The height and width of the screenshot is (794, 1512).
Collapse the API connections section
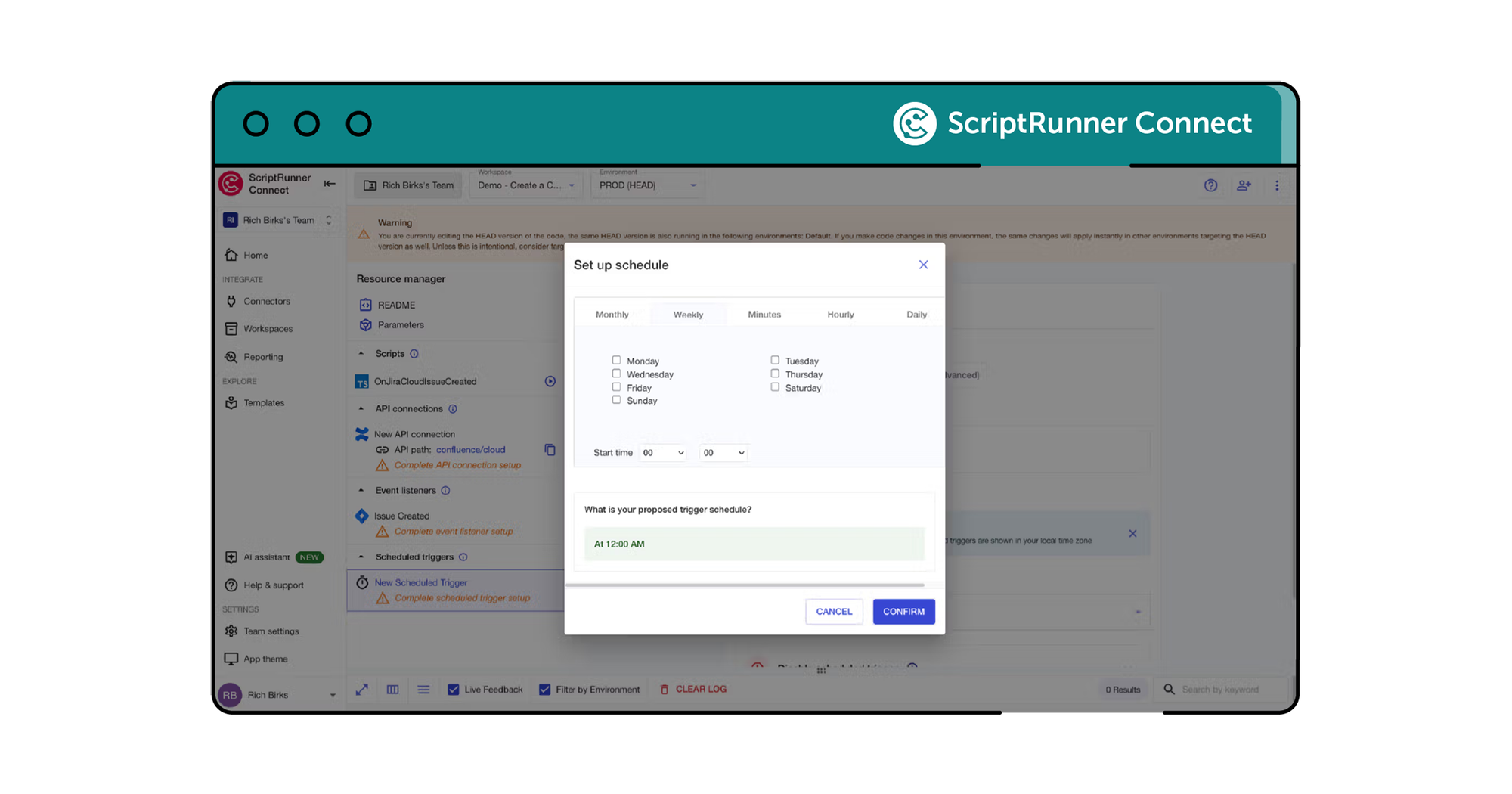click(x=361, y=409)
